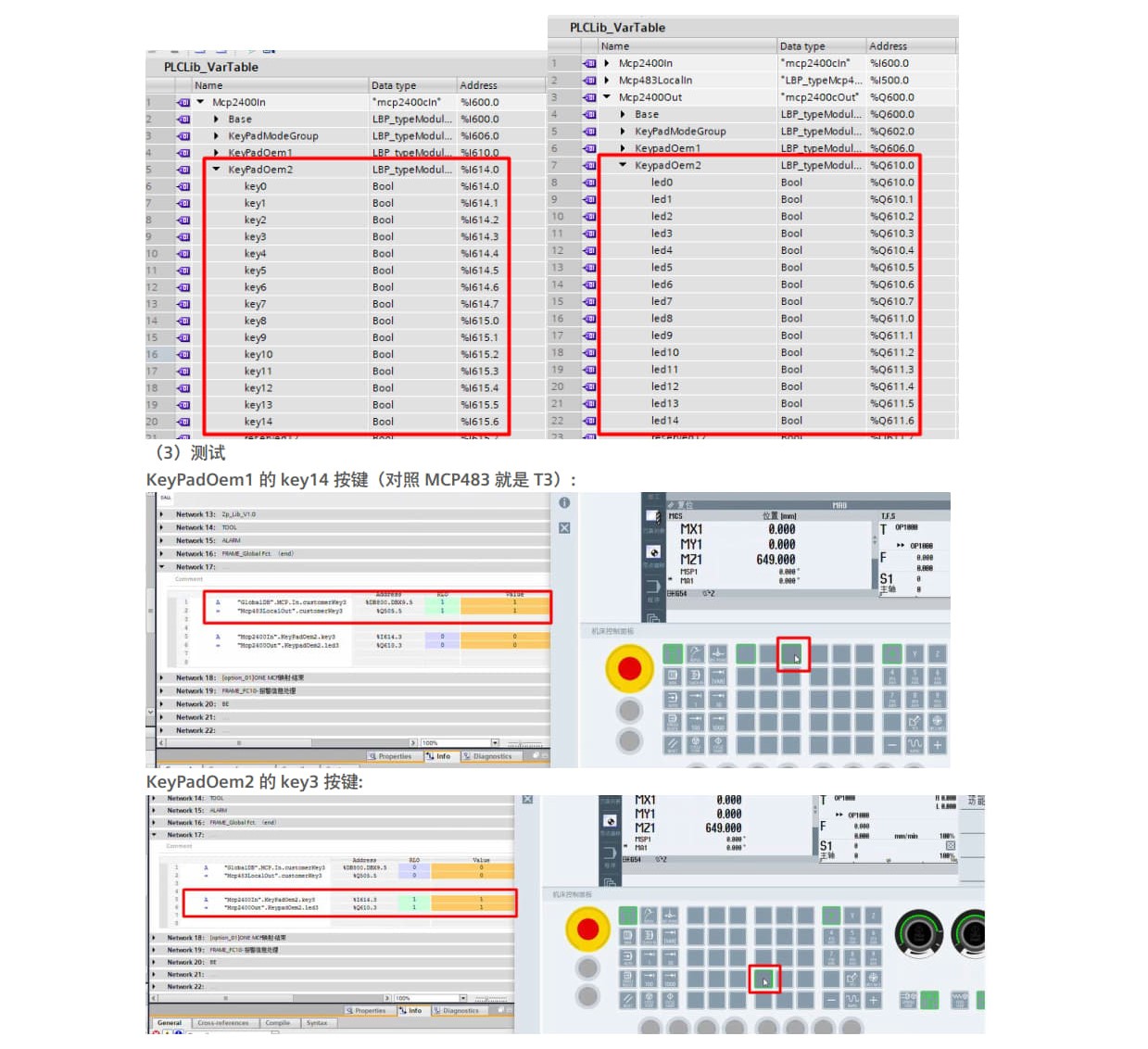Expand Network 15 ALARM in KeyPadOem1 test screenshot
This screenshot has height=1049, width=1148.
click(161, 540)
